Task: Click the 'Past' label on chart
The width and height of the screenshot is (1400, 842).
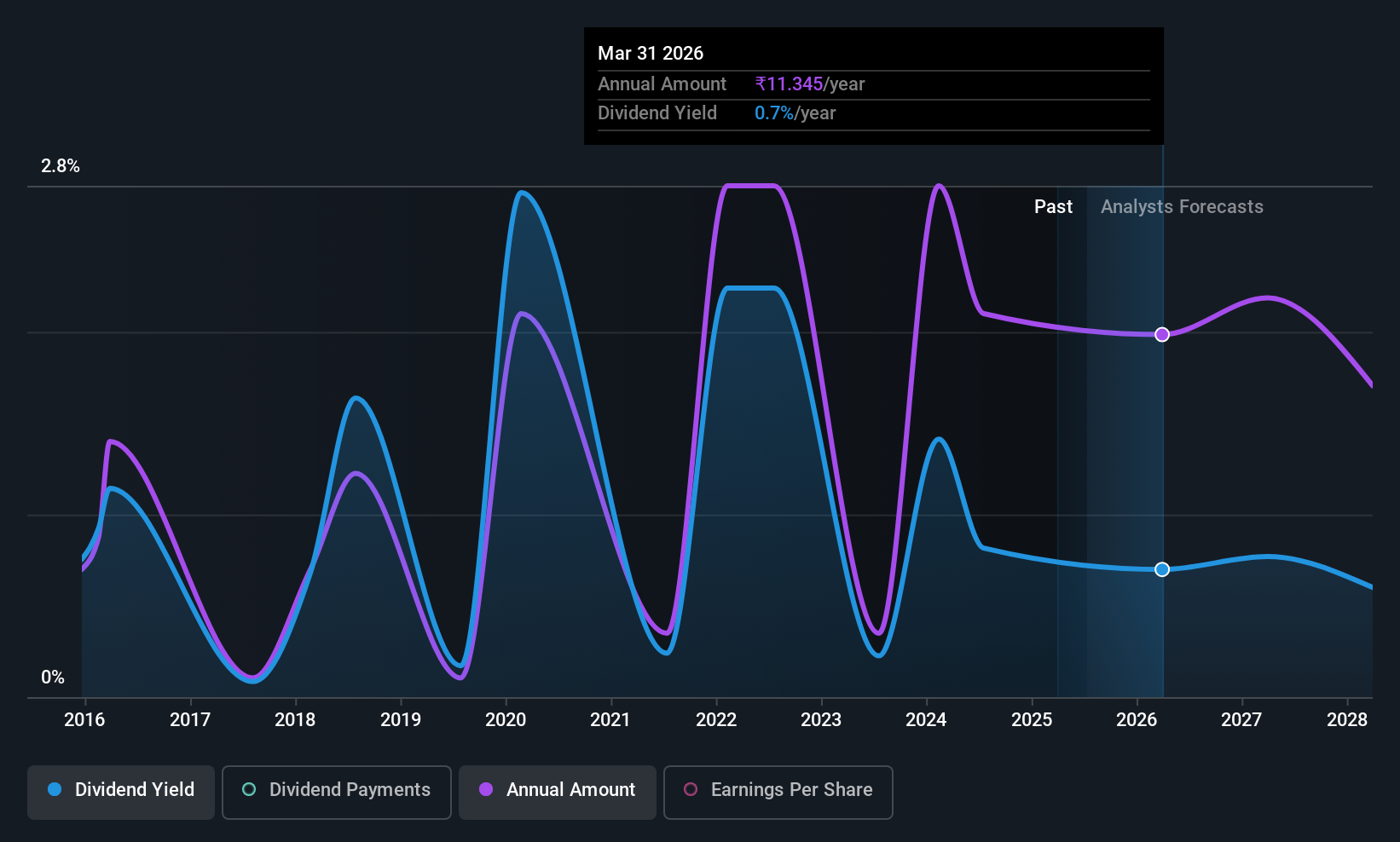Action: pos(1053,207)
